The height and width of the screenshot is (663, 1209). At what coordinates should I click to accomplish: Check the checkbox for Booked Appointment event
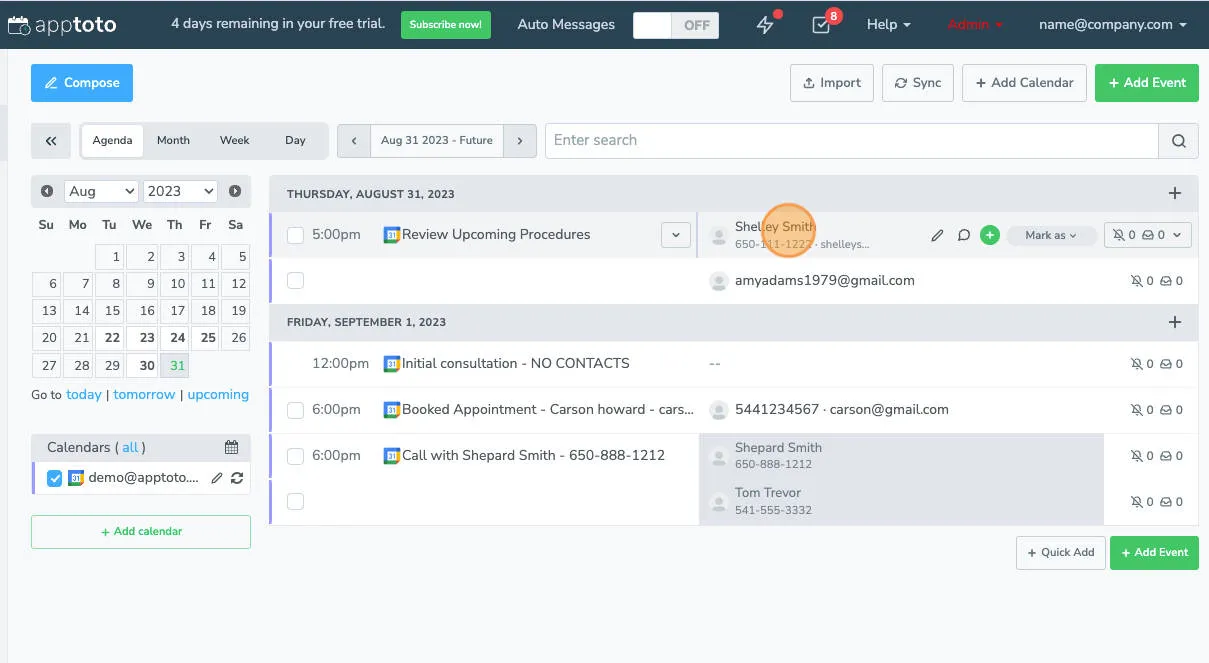click(x=295, y=409)
